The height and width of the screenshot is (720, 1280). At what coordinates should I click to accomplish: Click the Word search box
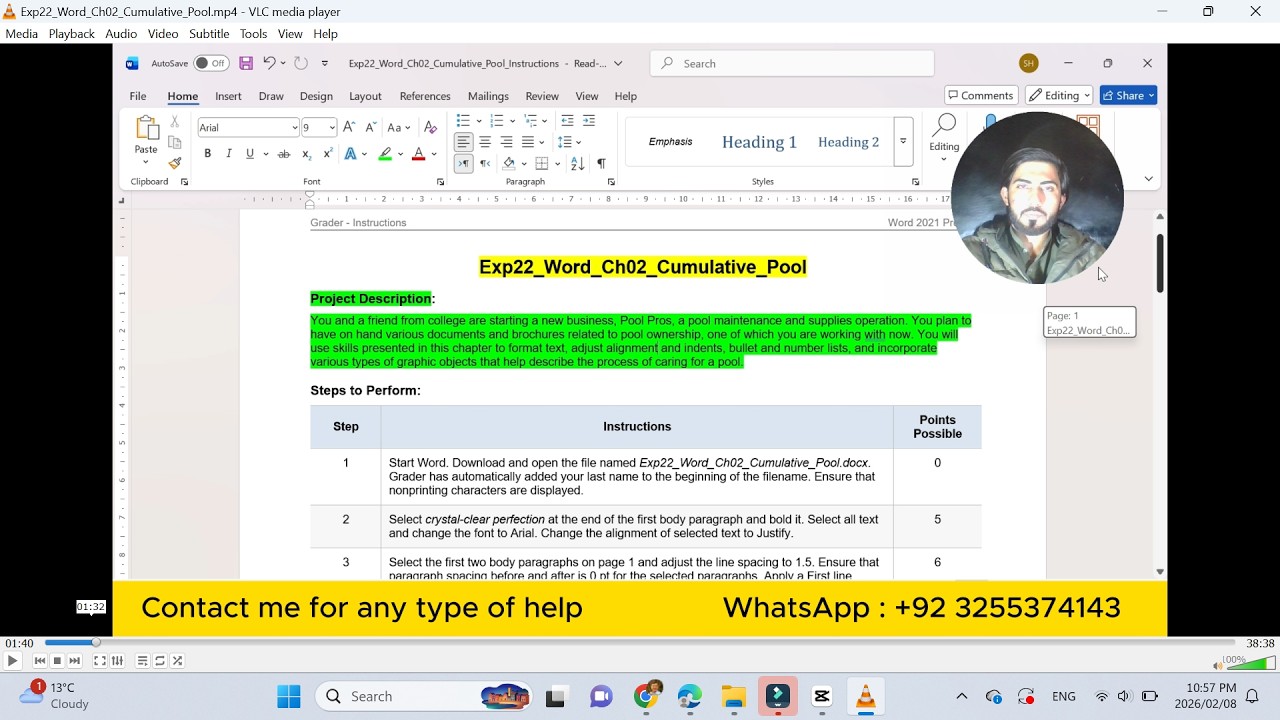coord(792,63)
